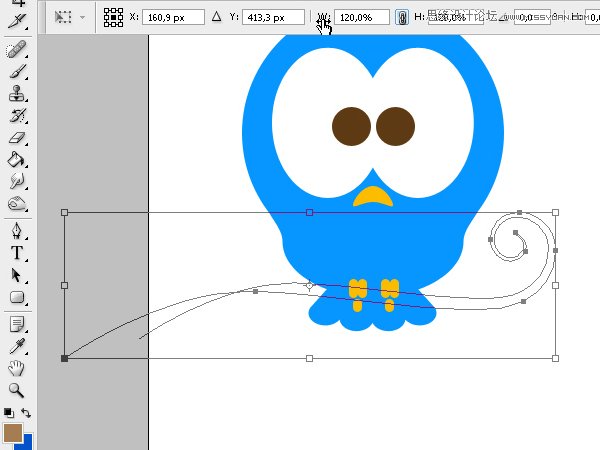The image size is (600, 450).
Task: Reset default foreground and background colors
Action: point(9,413)
